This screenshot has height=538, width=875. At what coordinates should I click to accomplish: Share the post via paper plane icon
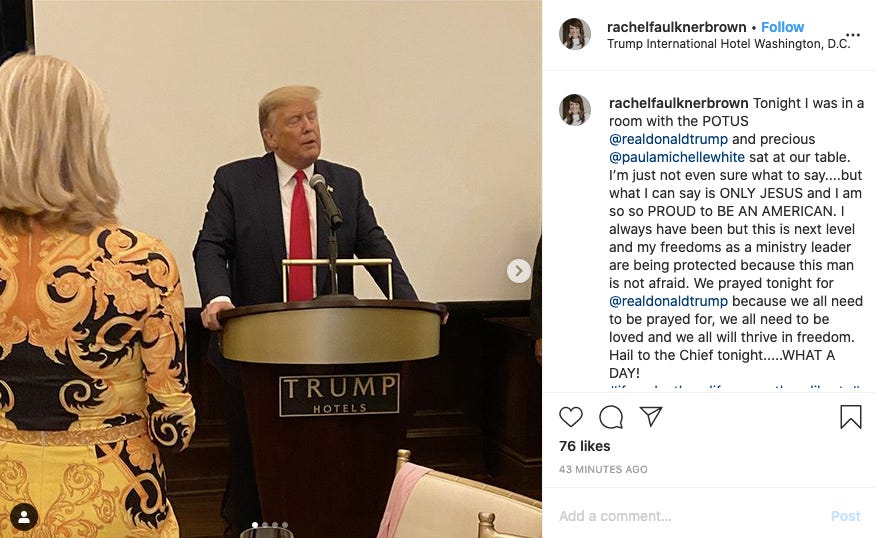tap(651, 416)
